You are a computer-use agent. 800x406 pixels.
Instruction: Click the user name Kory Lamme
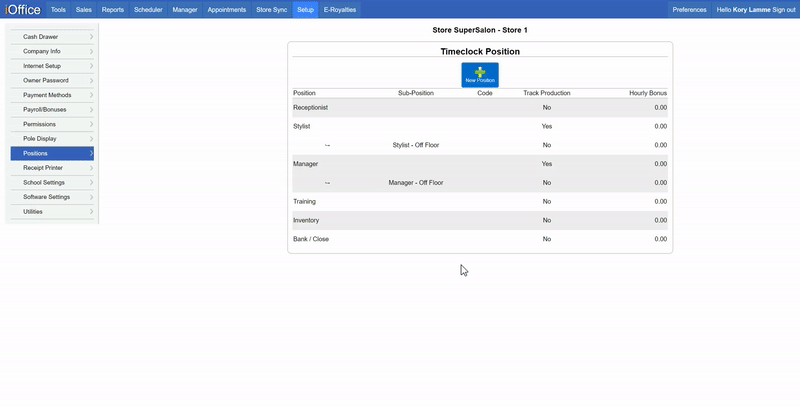point(752,10)
